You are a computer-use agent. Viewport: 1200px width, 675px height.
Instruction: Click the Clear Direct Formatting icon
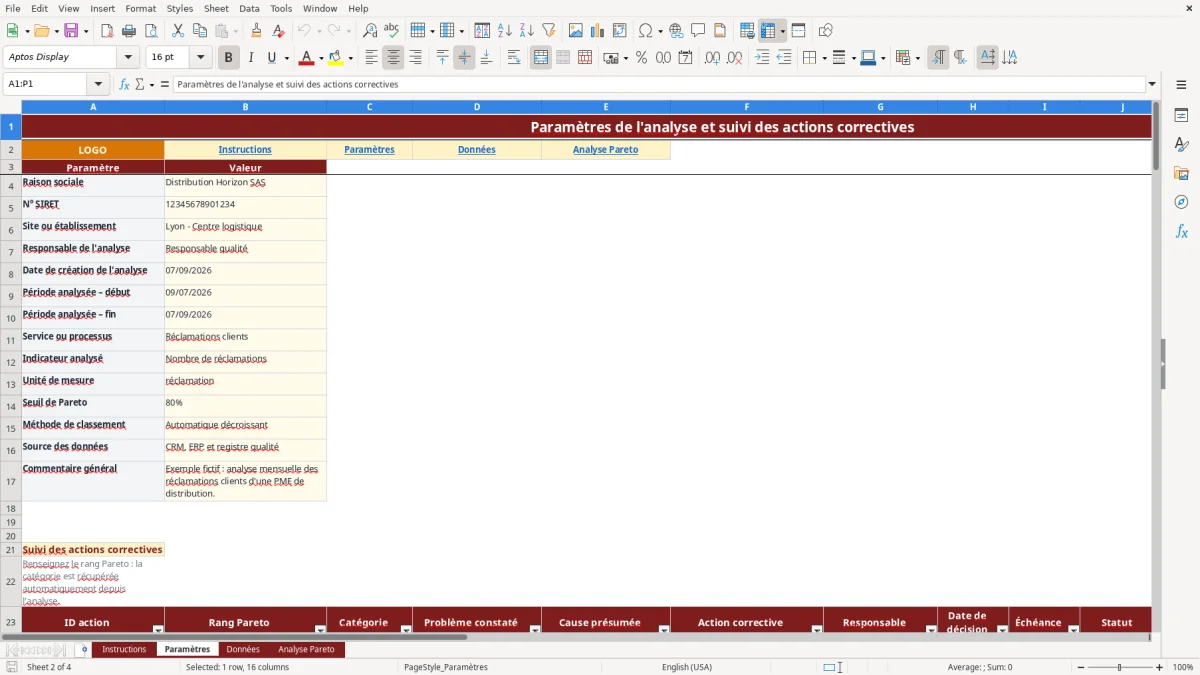pyautogui.click(x=278, y=31)
